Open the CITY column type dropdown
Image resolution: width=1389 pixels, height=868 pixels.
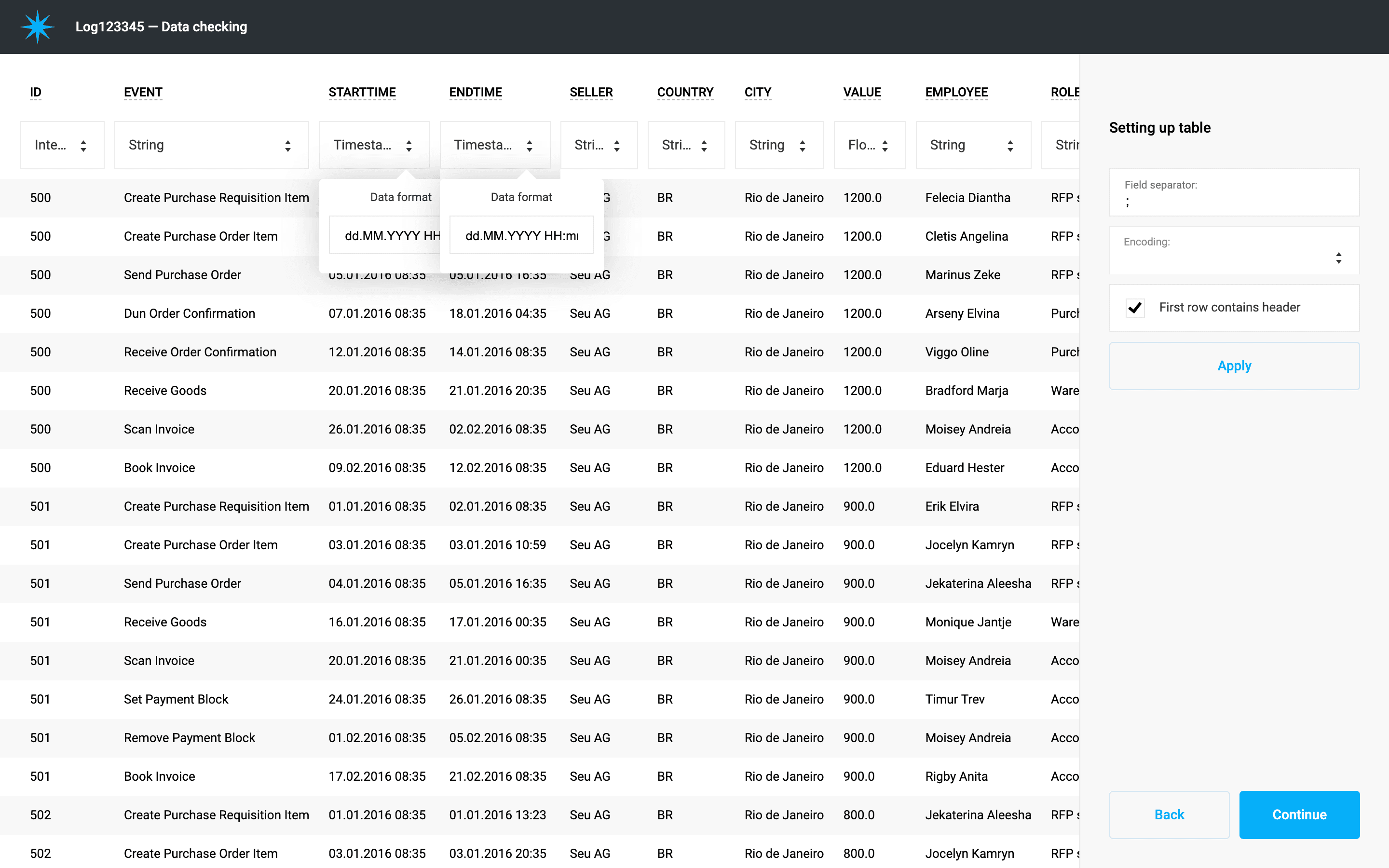click(x=778, y=145)
